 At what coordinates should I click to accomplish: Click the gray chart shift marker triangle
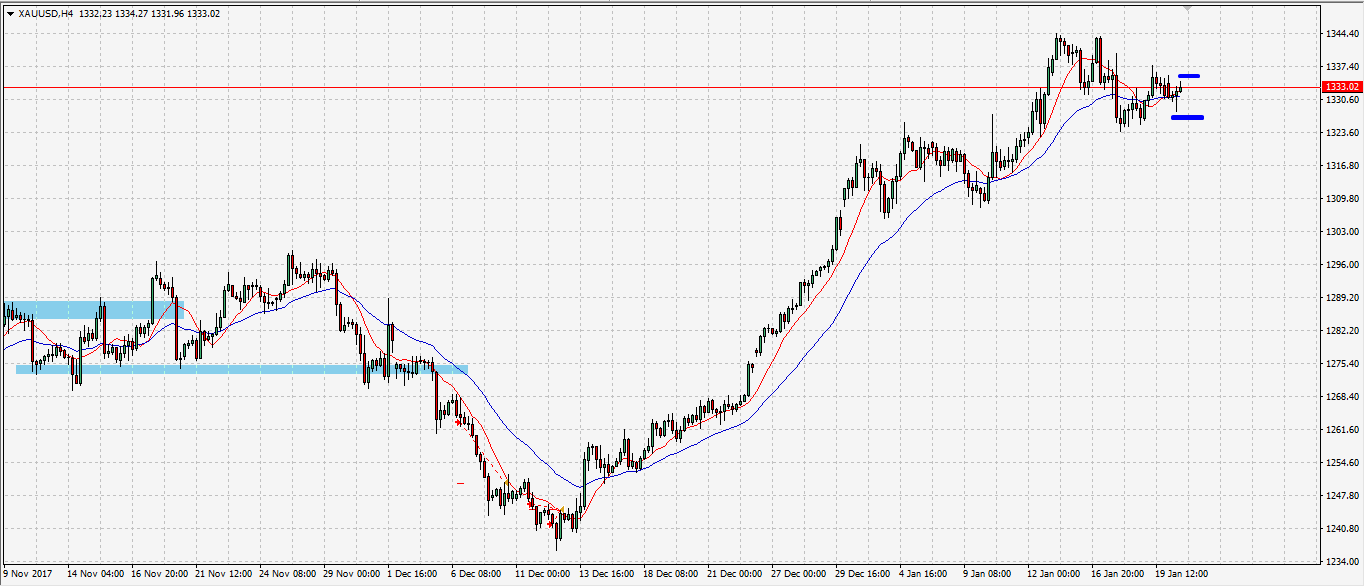pyautogui.click(x=1187, y=8)
